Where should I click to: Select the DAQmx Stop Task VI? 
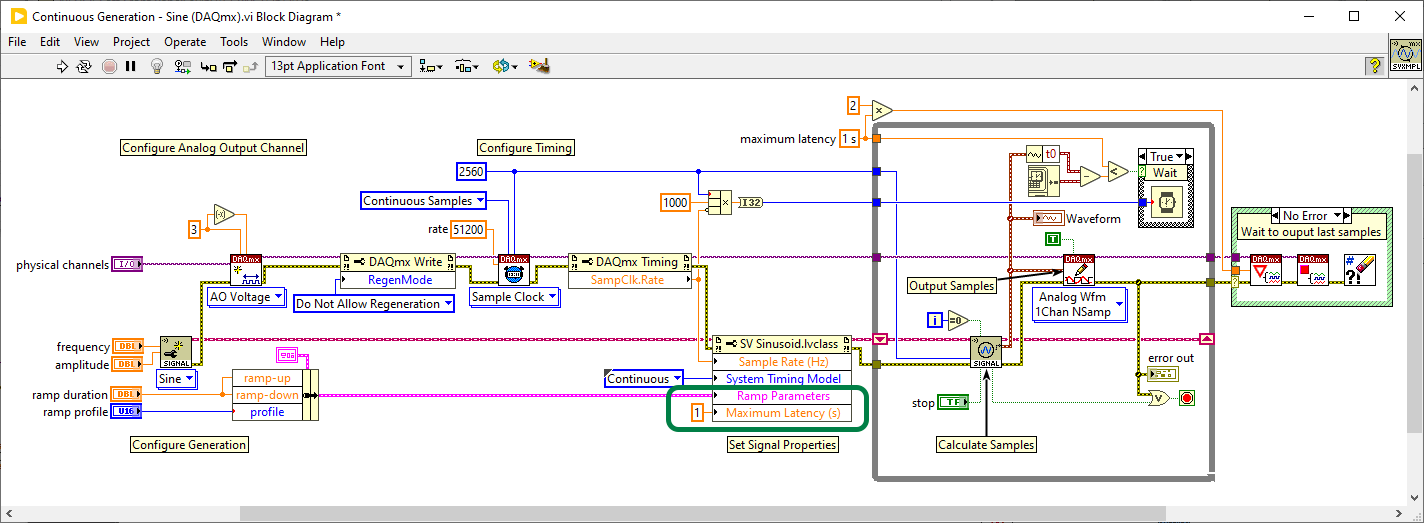1311,269
